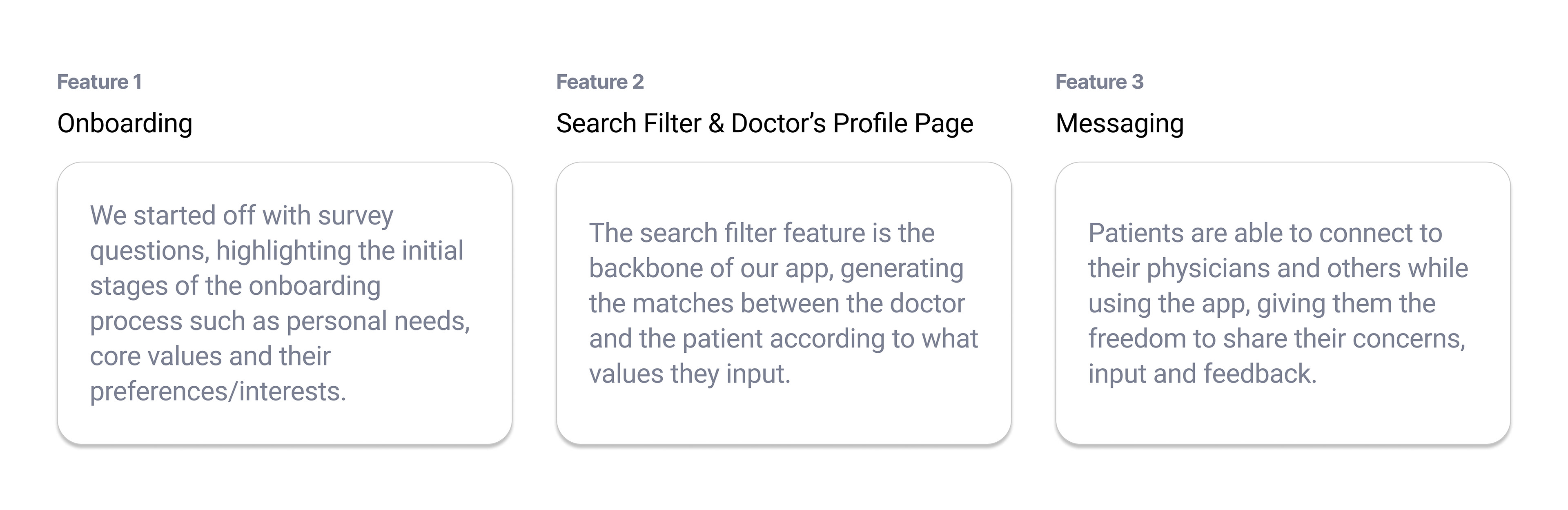Click "their physicians and others while" line
Screen dimensions: 1568x510
tap(1278, 268)
